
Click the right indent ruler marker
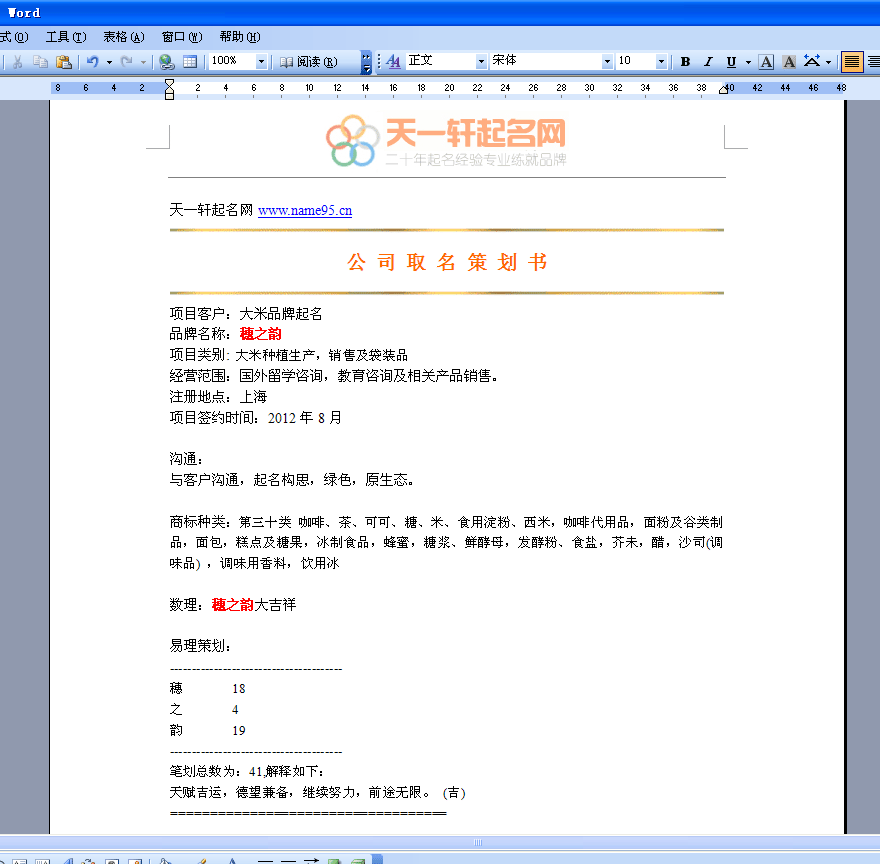point(723,89)
